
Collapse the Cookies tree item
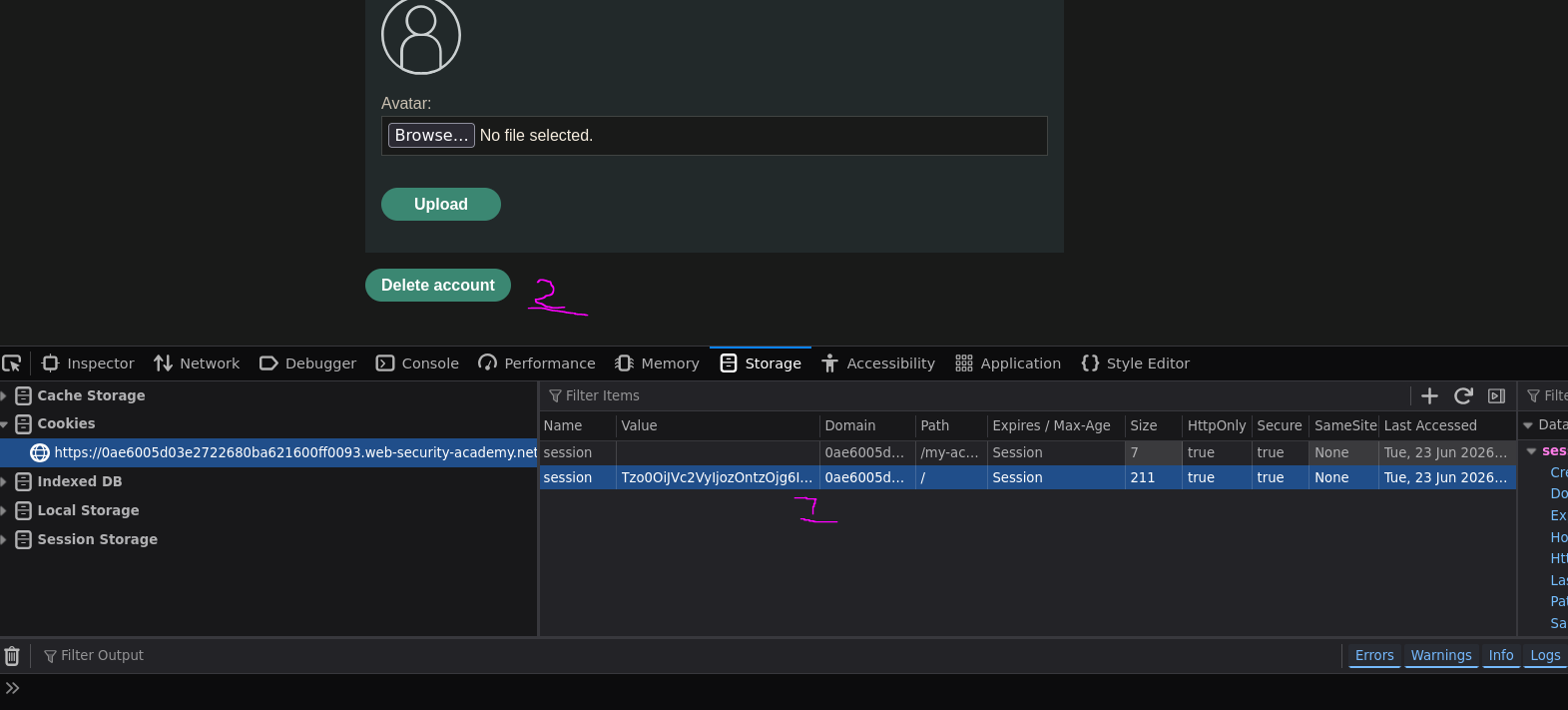(4, 424)
